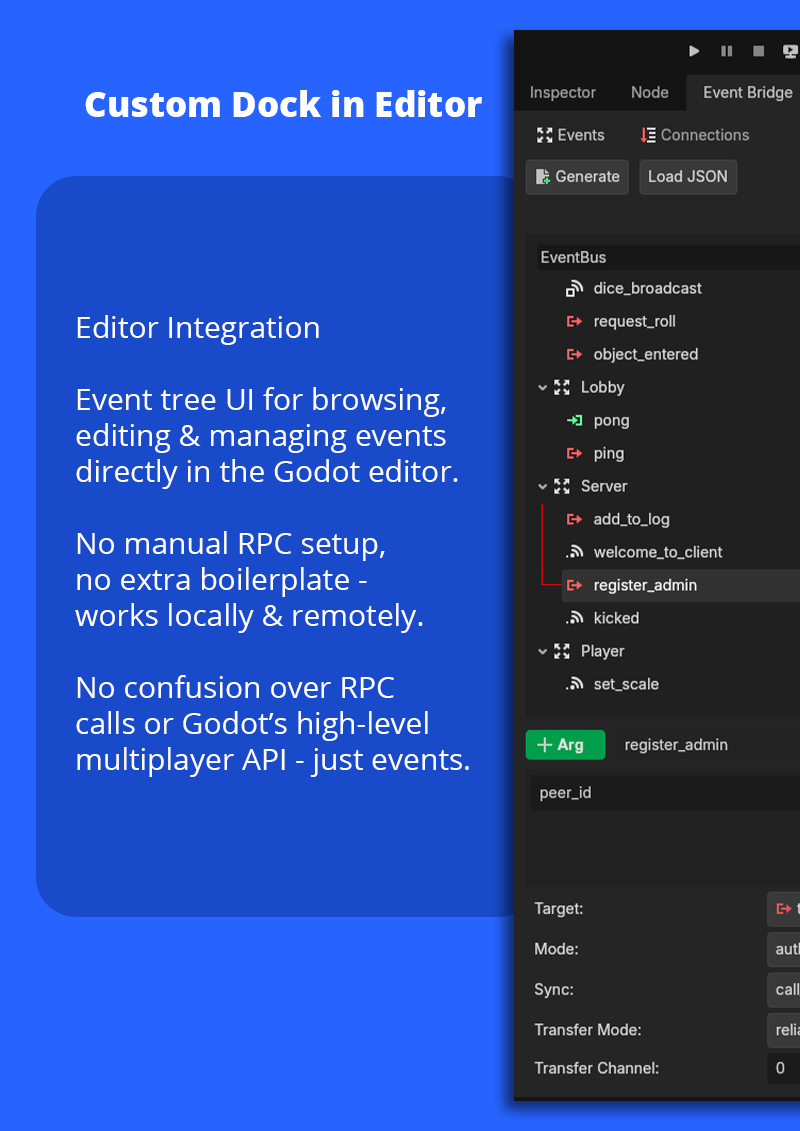Click the green incoming icon beside pong

[574, 421]
